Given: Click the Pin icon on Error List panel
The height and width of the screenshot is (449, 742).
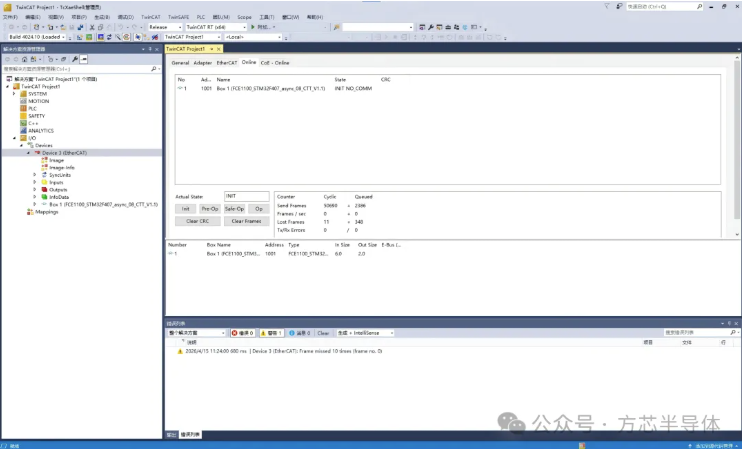Looking at the screenshot, I should (x=729, y=324).
